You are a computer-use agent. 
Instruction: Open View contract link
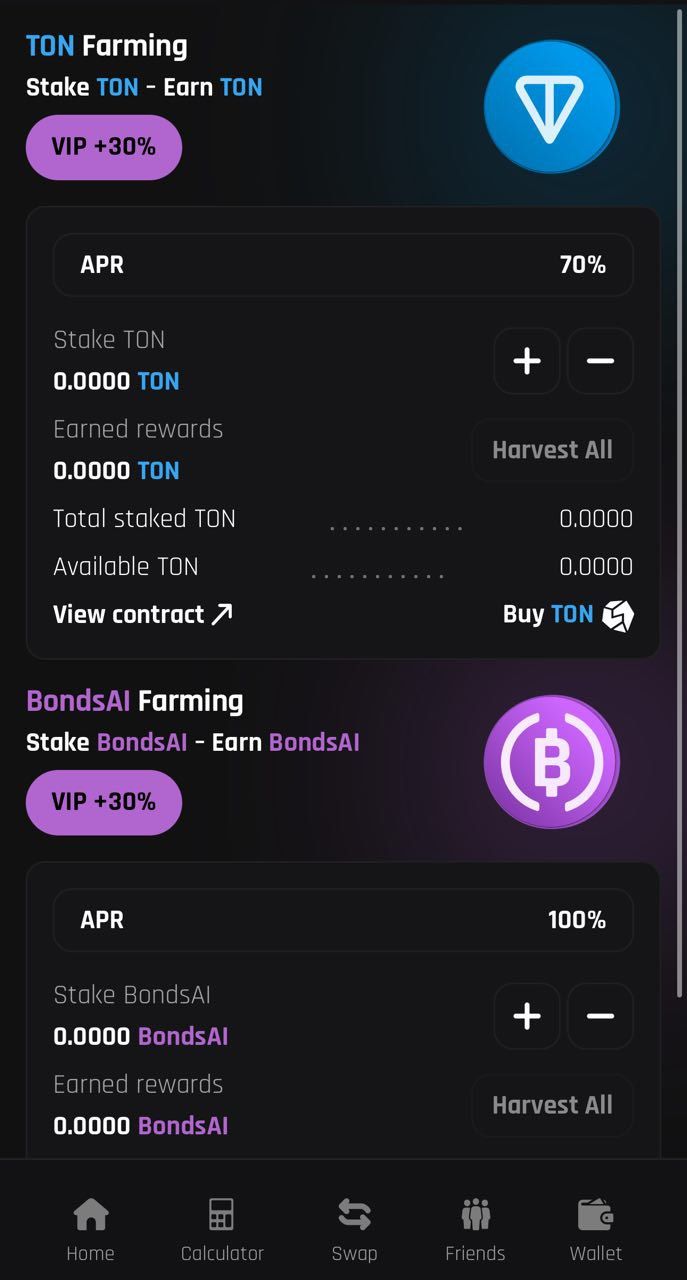130,614
